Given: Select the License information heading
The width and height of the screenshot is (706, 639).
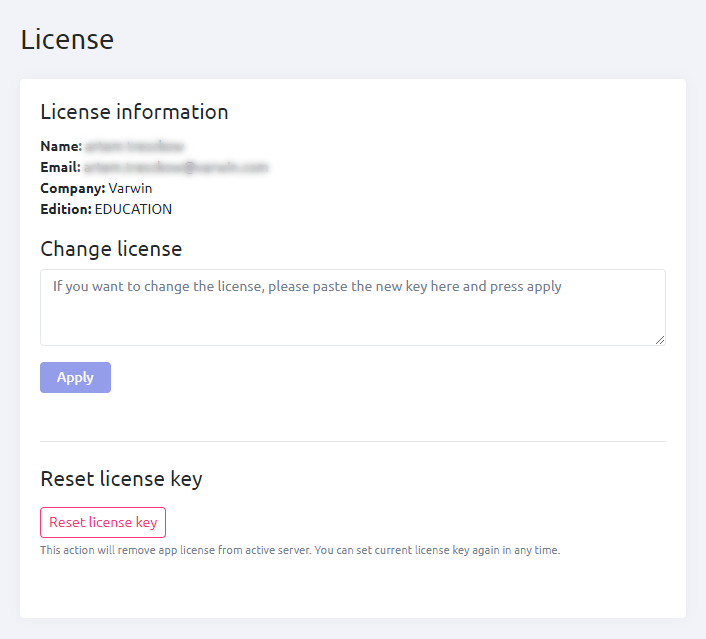Looking at the screenshot, I should tap(134, 111).
